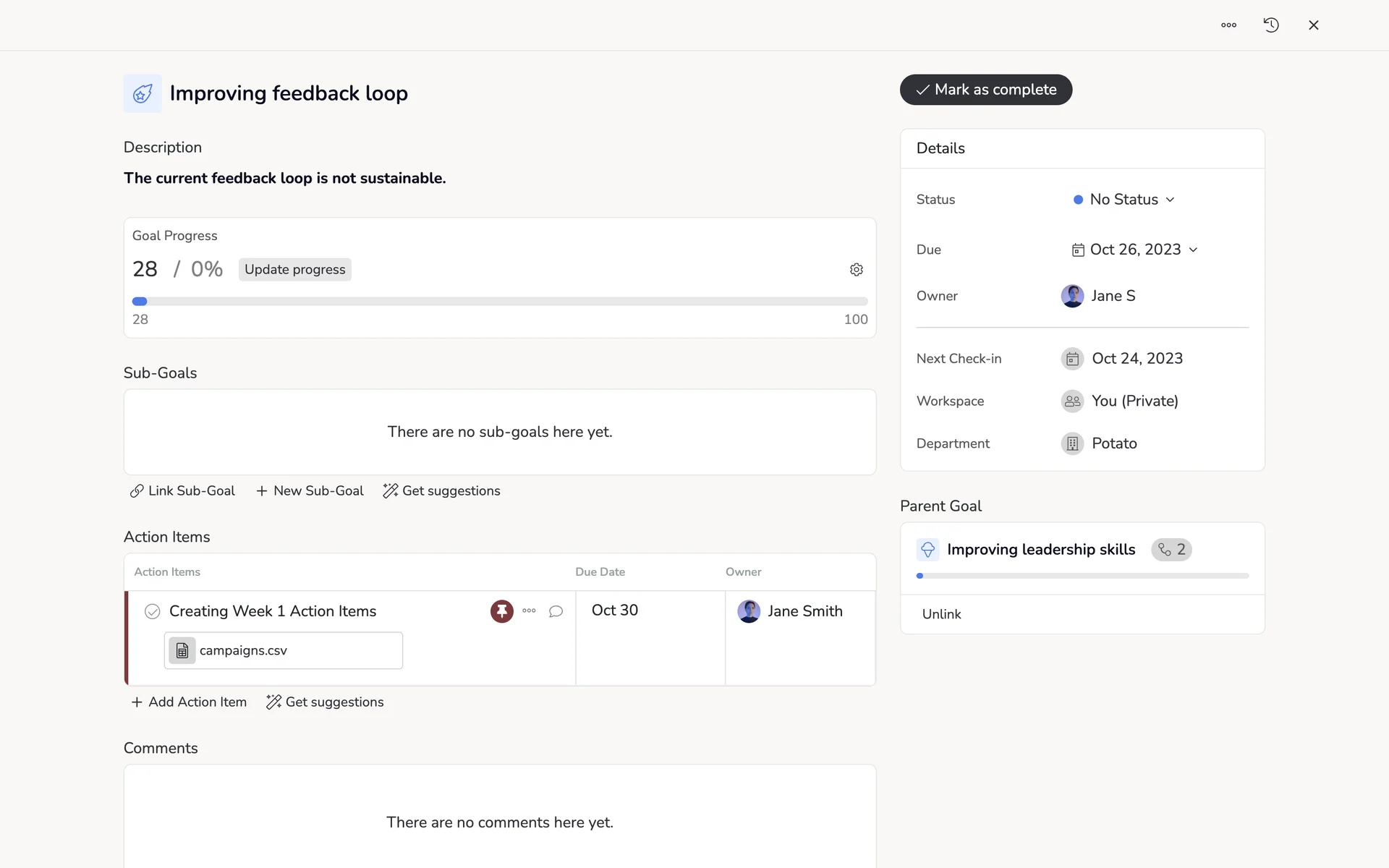This screenshot has width=1389, height=868.
Task: Expand the No Status dropdown
Action: (1124, 200)
